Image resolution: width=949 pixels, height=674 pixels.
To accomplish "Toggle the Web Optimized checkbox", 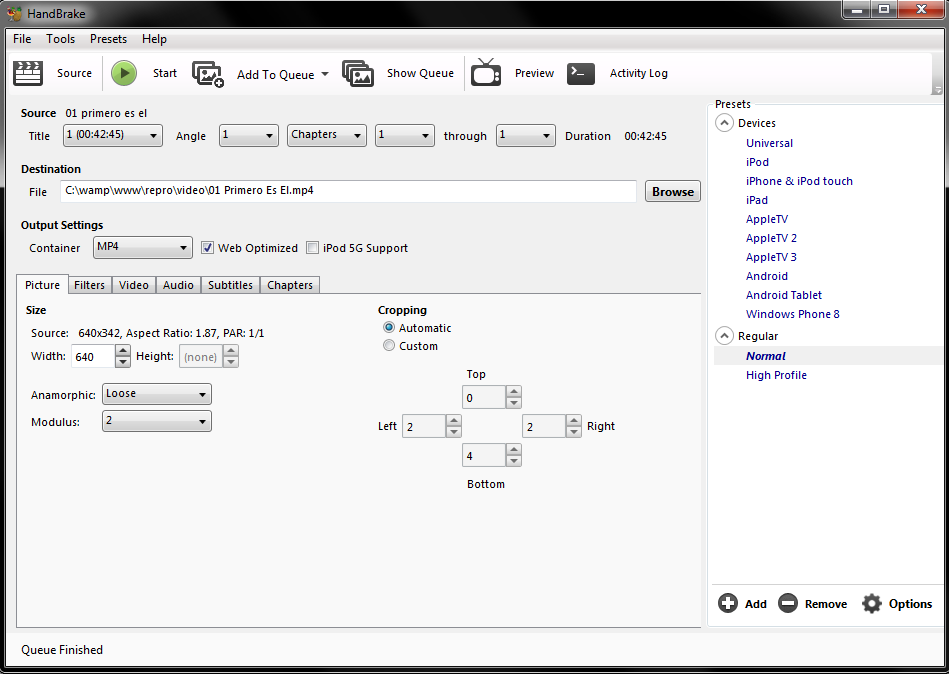I will (x=208, y=247).
